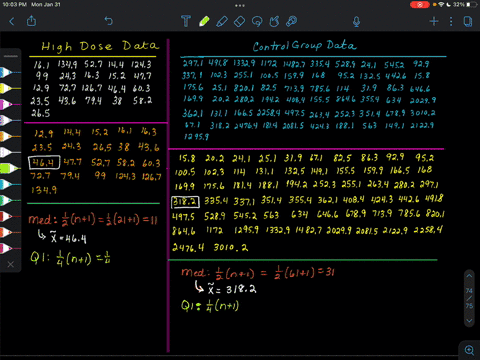480x360 pixels.
Task: Select the green Pen tool
Action: tap(204, 21)
